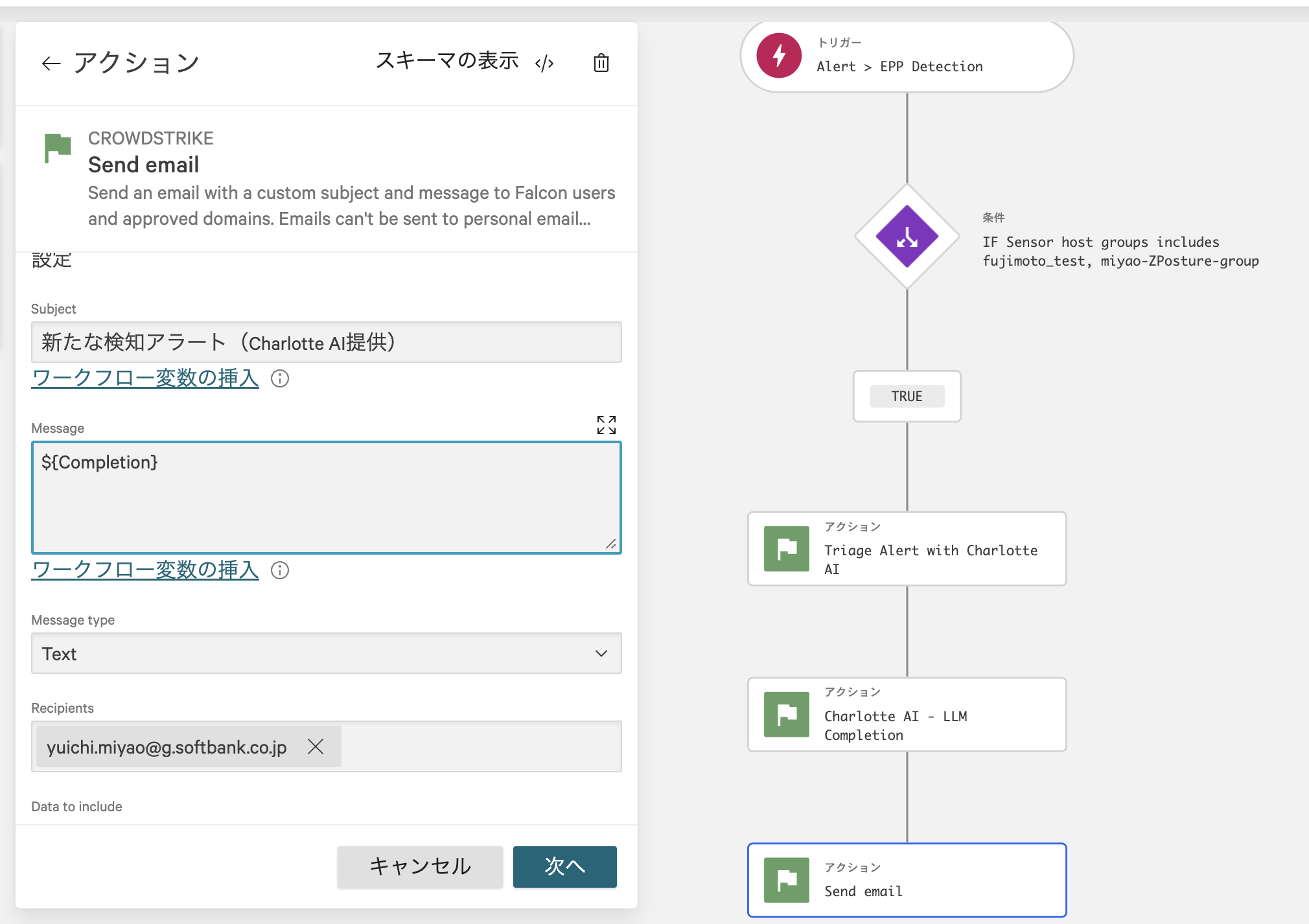This screenshot has height=924, width=1309.
Task: Click the trash delete action icon
Action: (x=601, y=62)
